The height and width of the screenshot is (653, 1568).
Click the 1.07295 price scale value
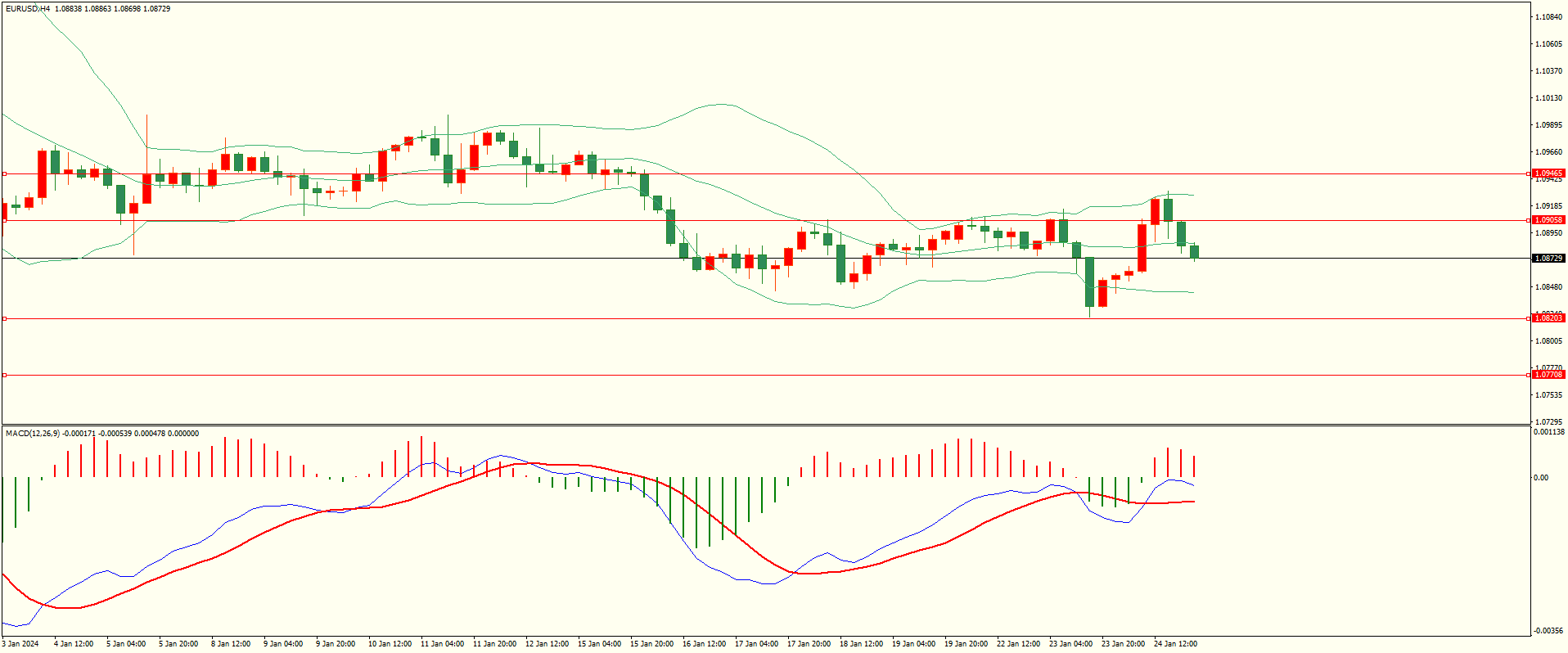(1548, 422)
